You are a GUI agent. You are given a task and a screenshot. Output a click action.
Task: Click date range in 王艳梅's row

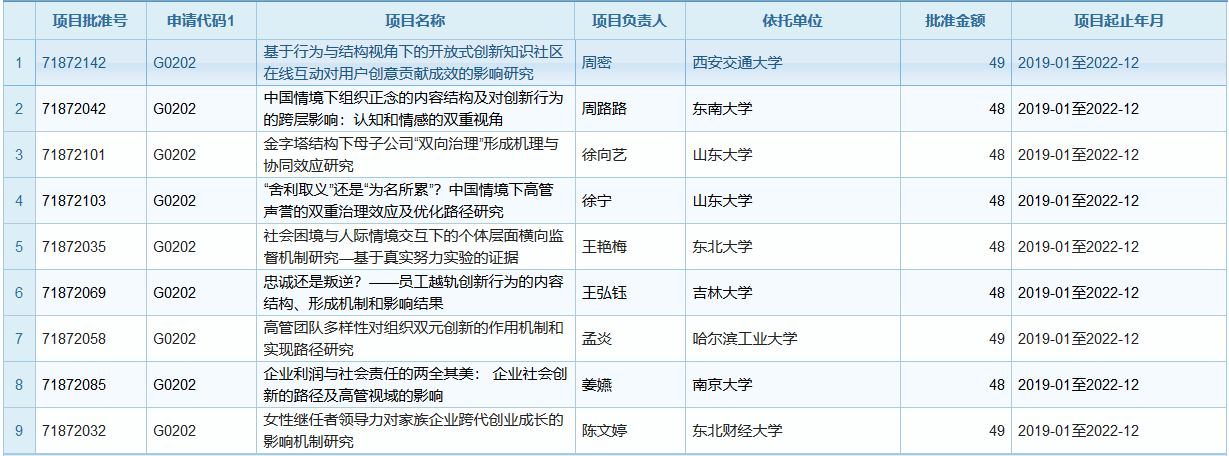click(x=1078, y=247)
